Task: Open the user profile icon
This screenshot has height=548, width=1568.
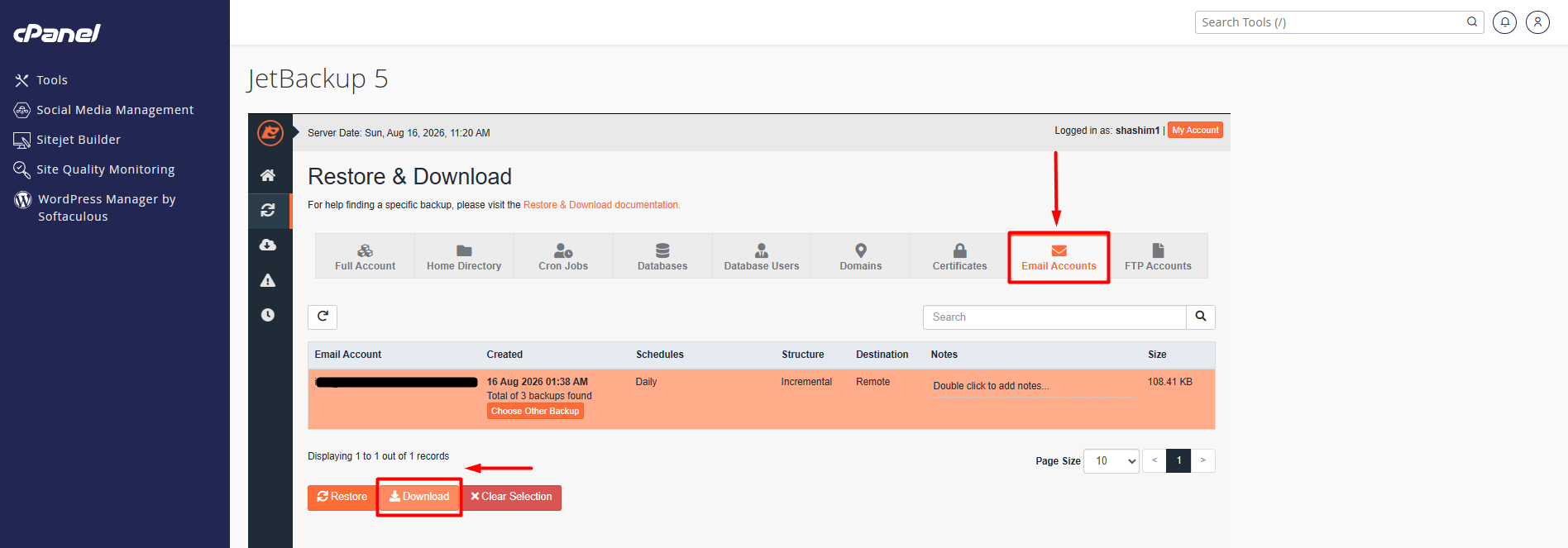Action: 1537,22
